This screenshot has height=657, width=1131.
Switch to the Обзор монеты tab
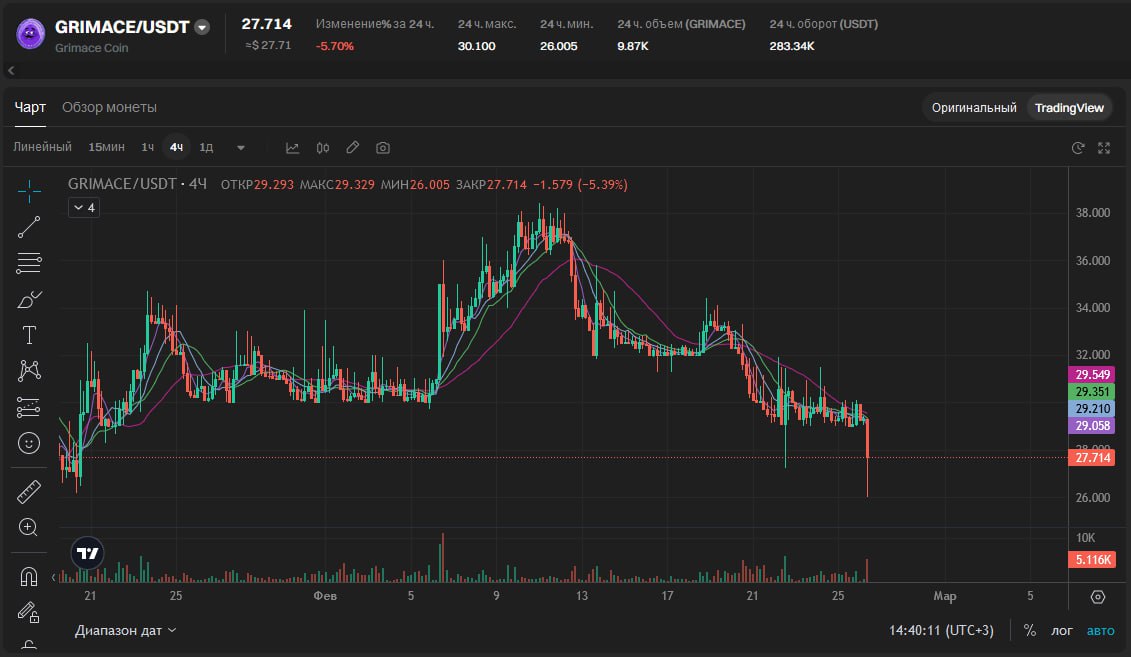[x=109, y=107]
